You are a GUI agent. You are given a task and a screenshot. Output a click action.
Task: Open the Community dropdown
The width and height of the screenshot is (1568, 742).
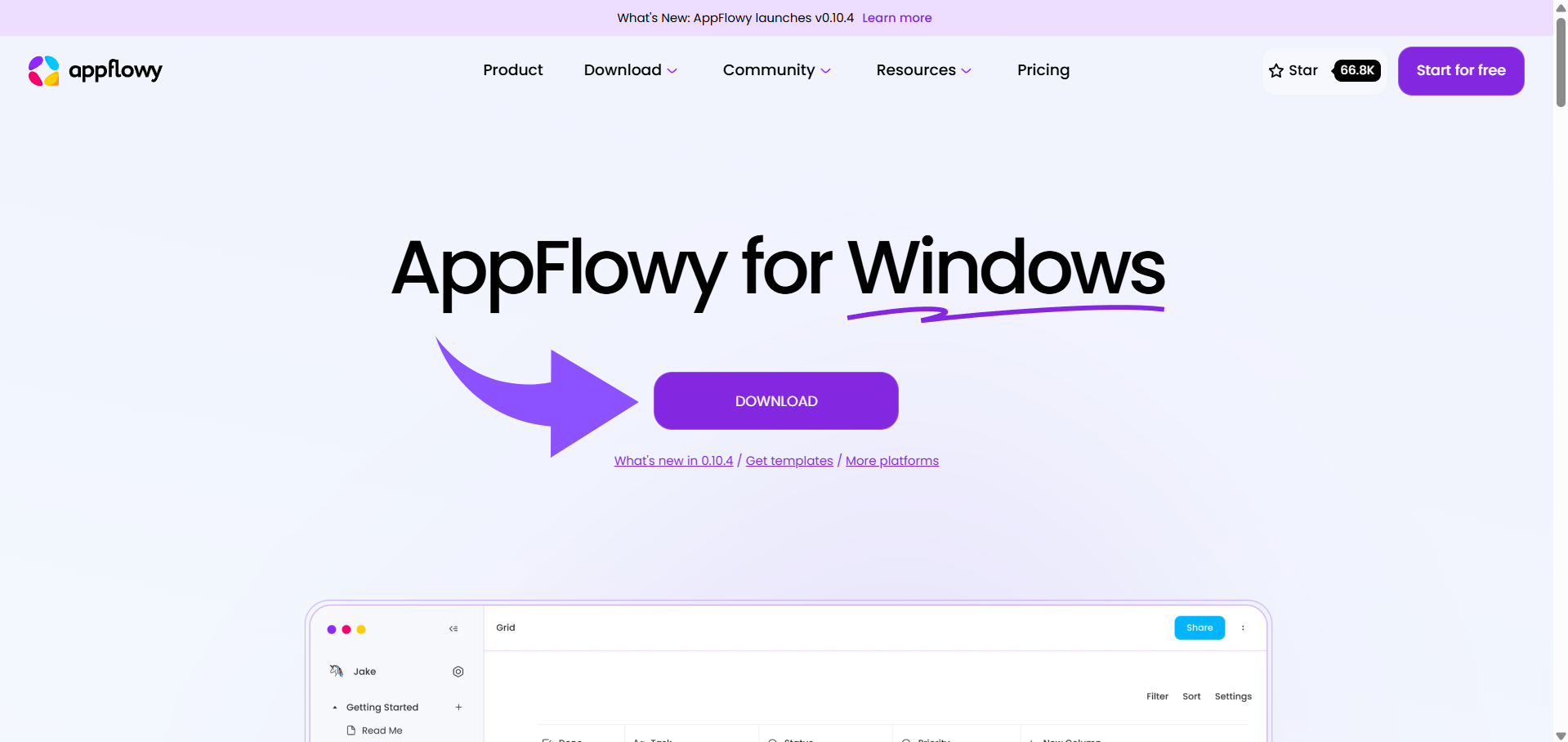[x=776, y=70]
